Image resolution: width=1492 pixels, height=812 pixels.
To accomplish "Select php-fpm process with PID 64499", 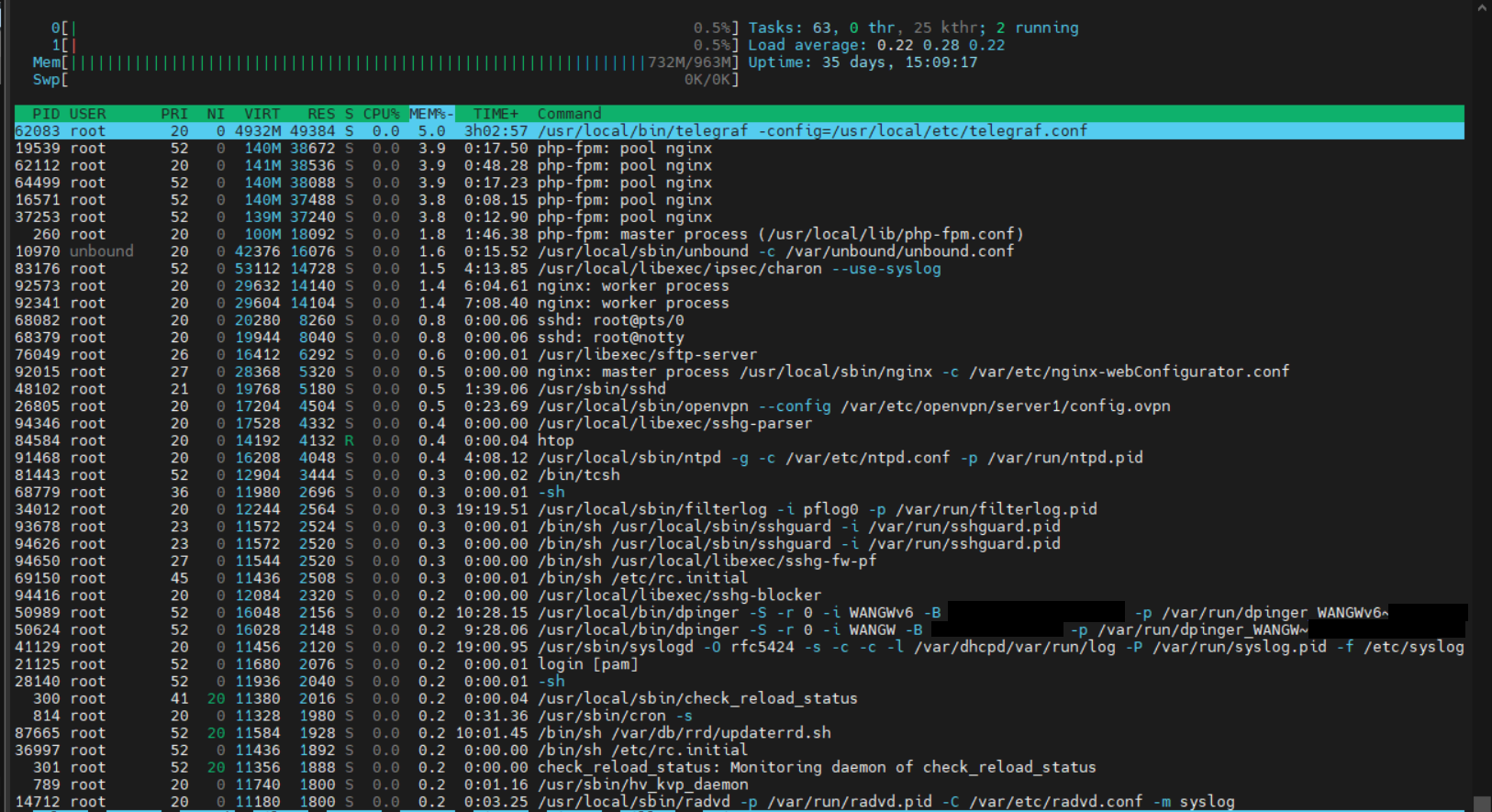I will pyautogui.click(x=739, y=183).
